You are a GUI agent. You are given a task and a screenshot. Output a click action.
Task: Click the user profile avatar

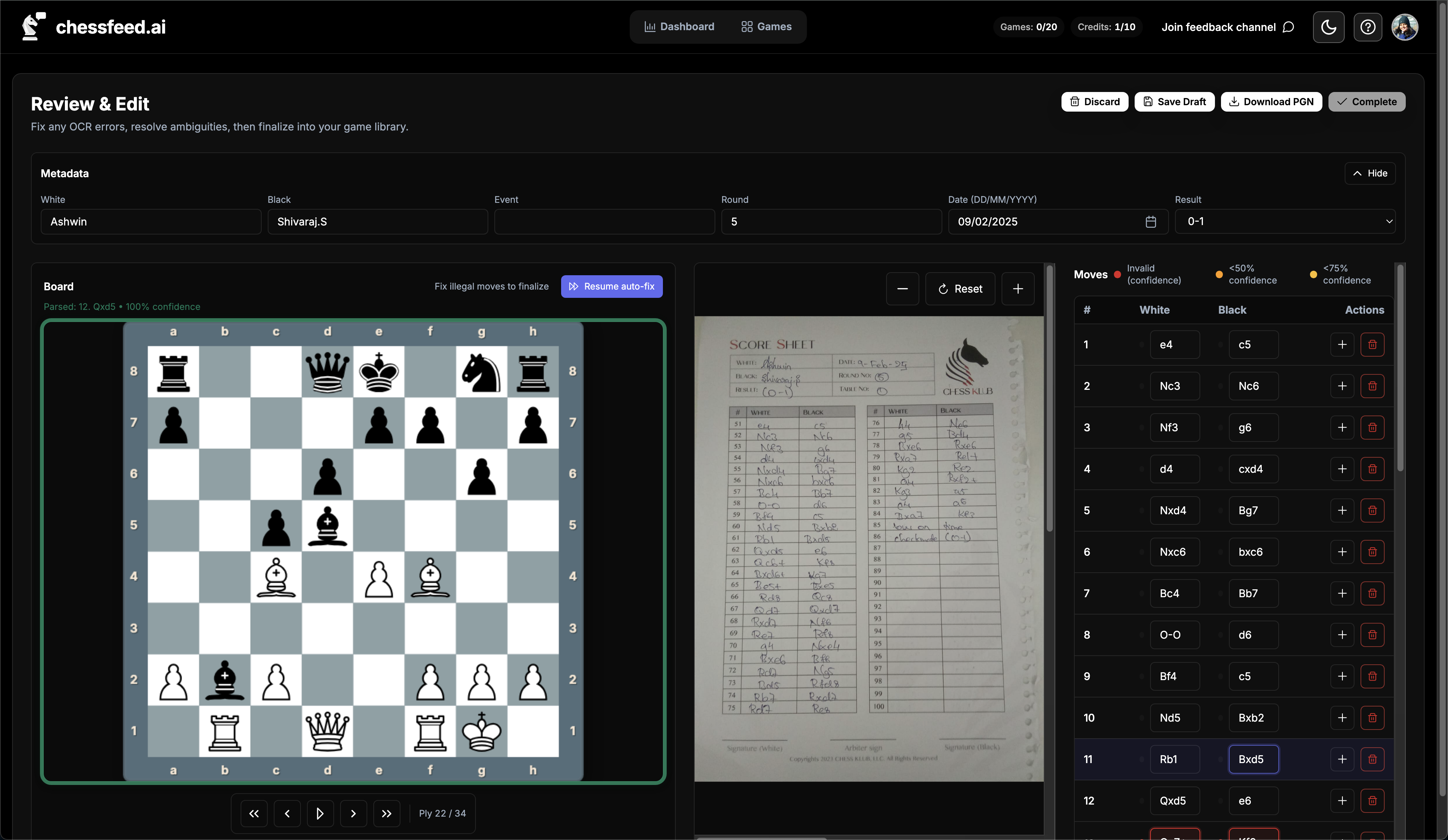pyautogui.click(x=1404, y=27)
